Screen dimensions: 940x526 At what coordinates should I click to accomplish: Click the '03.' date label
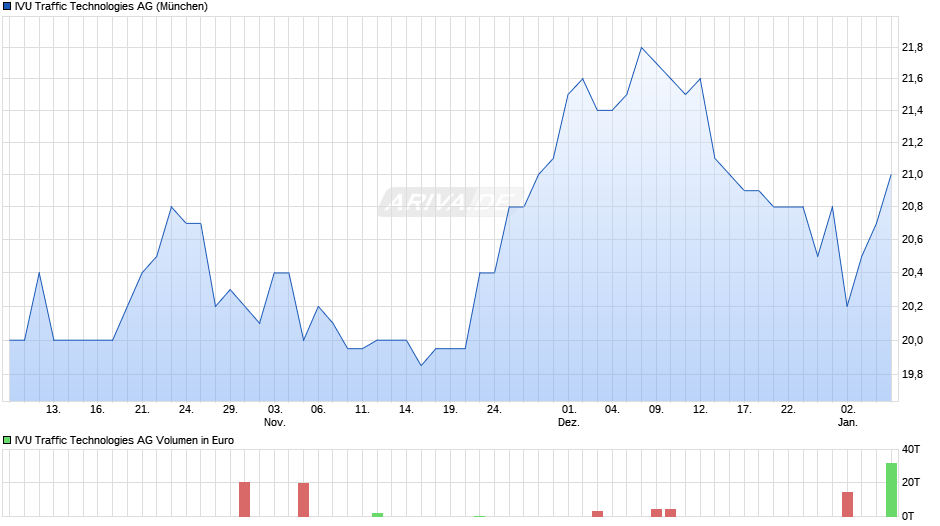pyautogui.click(x=275, y=410)
